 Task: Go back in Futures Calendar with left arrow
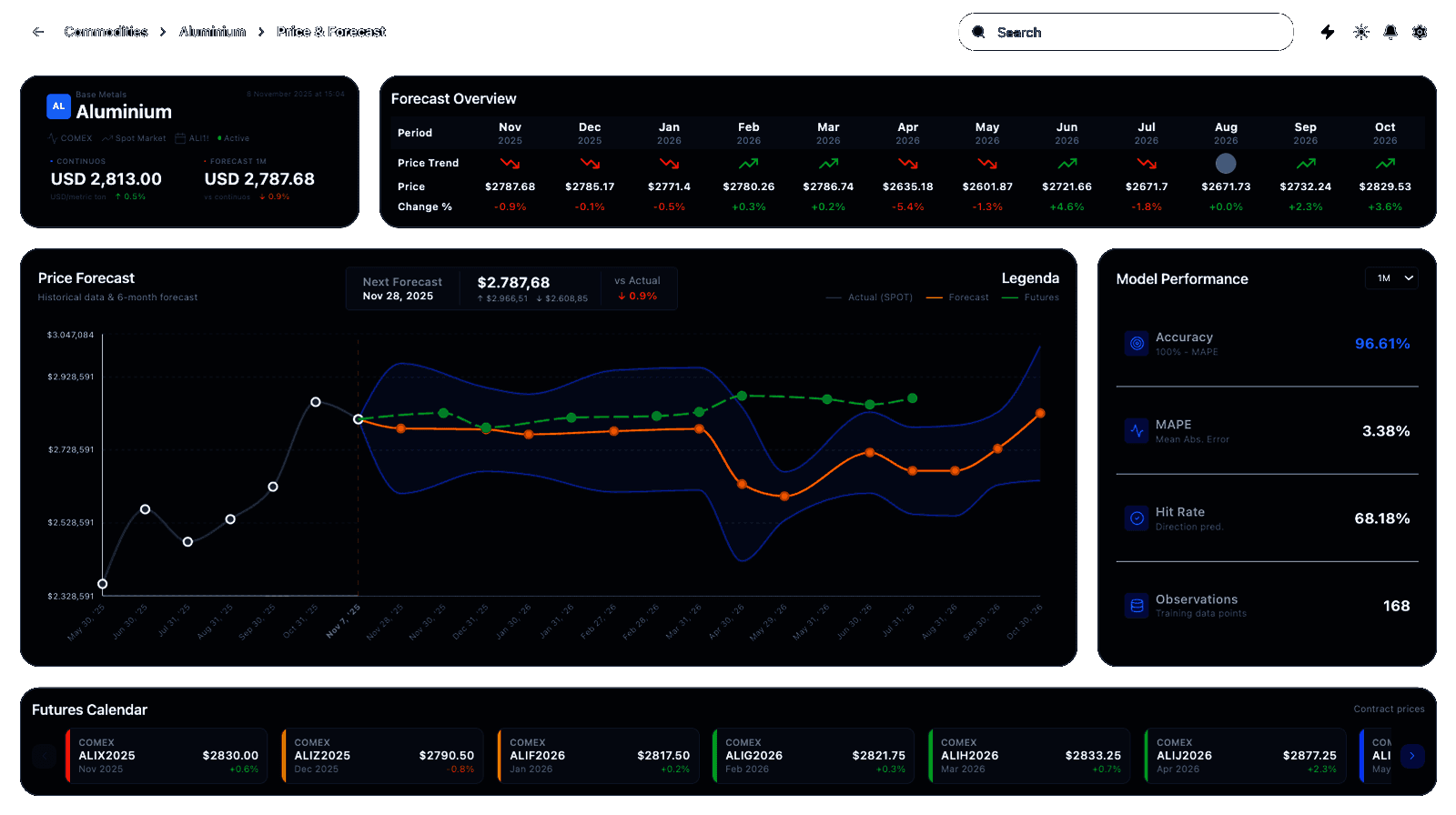click(x=44, y=755)
